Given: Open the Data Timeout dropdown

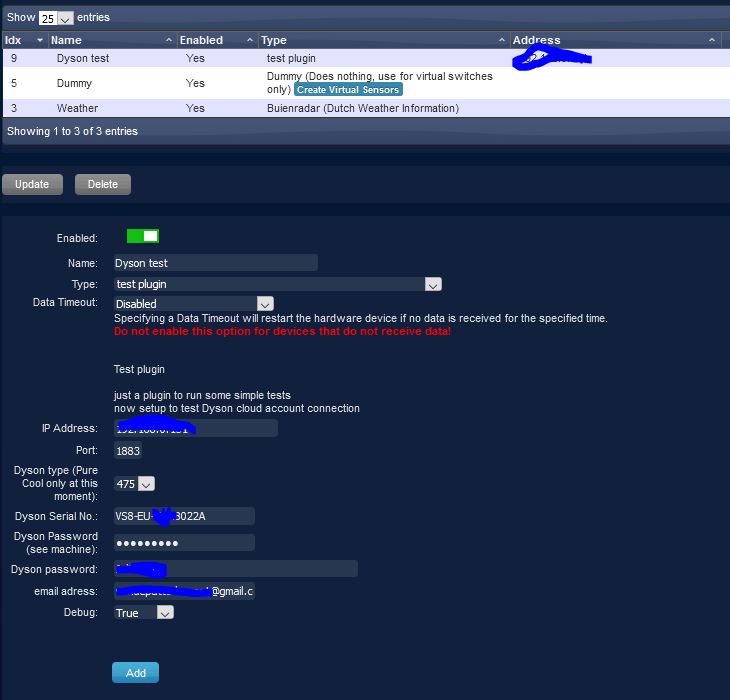Looking at the screenshot, I should (194, 304).
